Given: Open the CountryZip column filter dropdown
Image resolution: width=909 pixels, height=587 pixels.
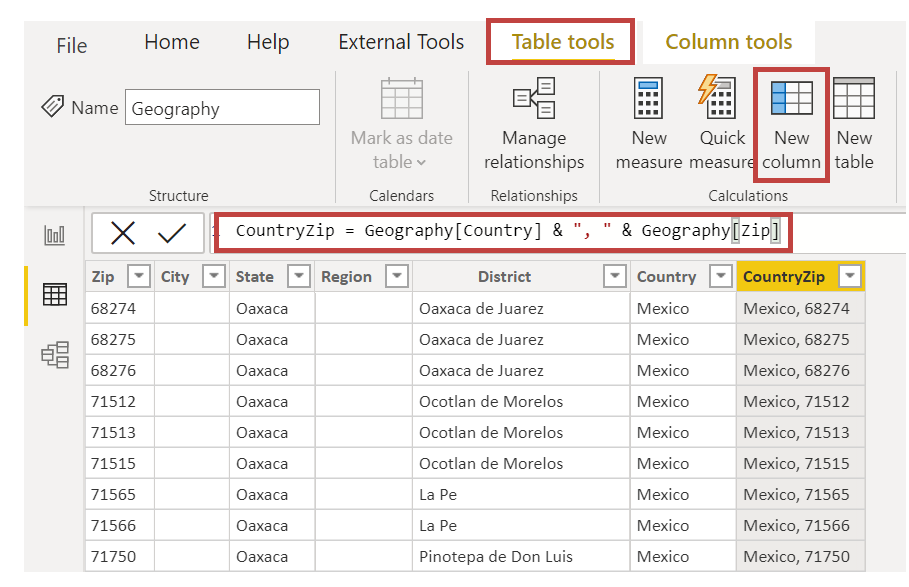Looking at the screenshot, I should pyautogui.click(x=850, y=276).
